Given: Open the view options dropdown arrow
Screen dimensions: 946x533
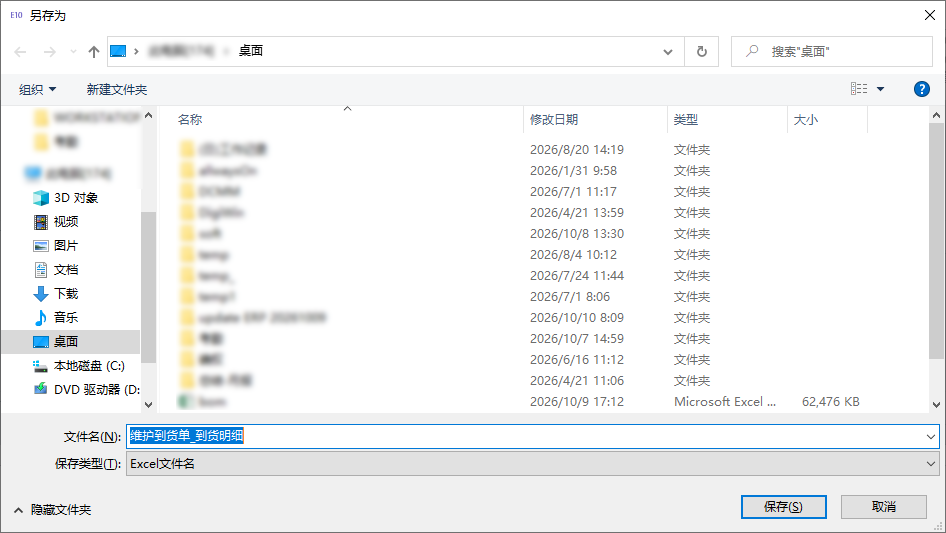Looking at the screenshot, I should click(x=880, y=89).
